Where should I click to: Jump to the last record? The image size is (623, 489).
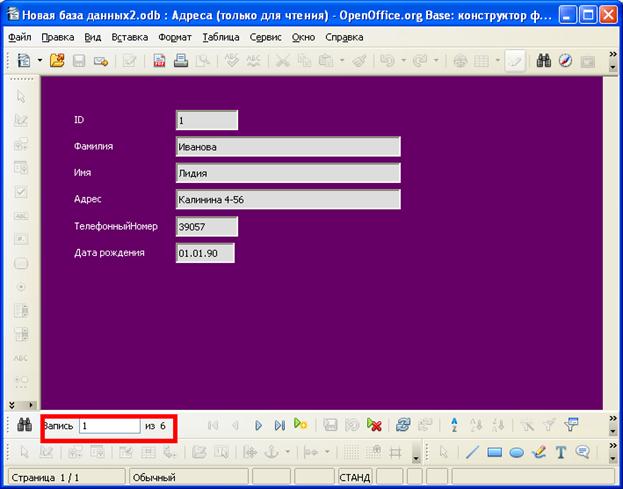[x=280, y=425]
